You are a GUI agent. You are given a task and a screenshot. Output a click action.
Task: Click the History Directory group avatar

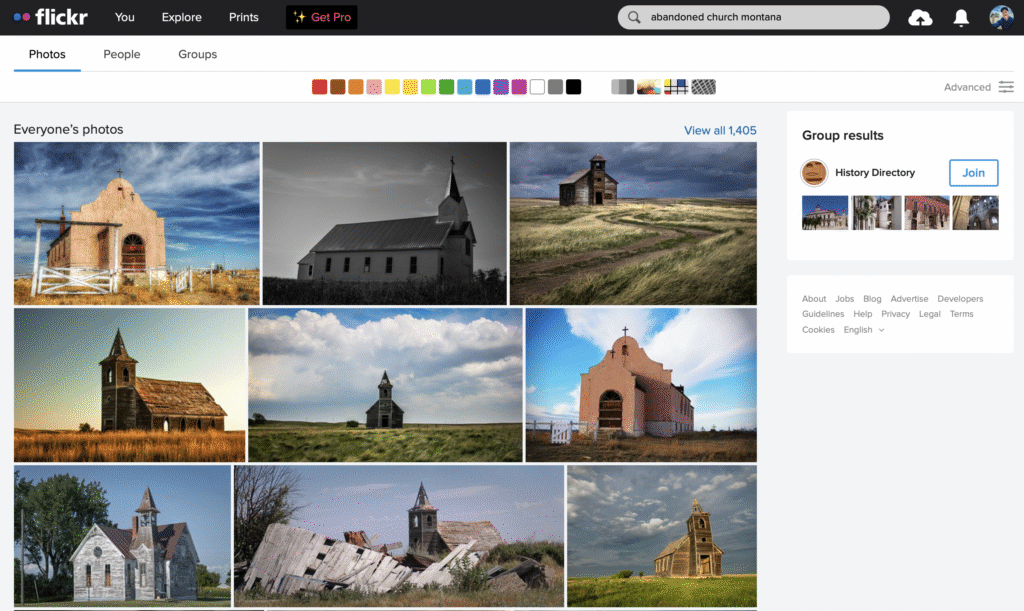(x=814, y=173)
